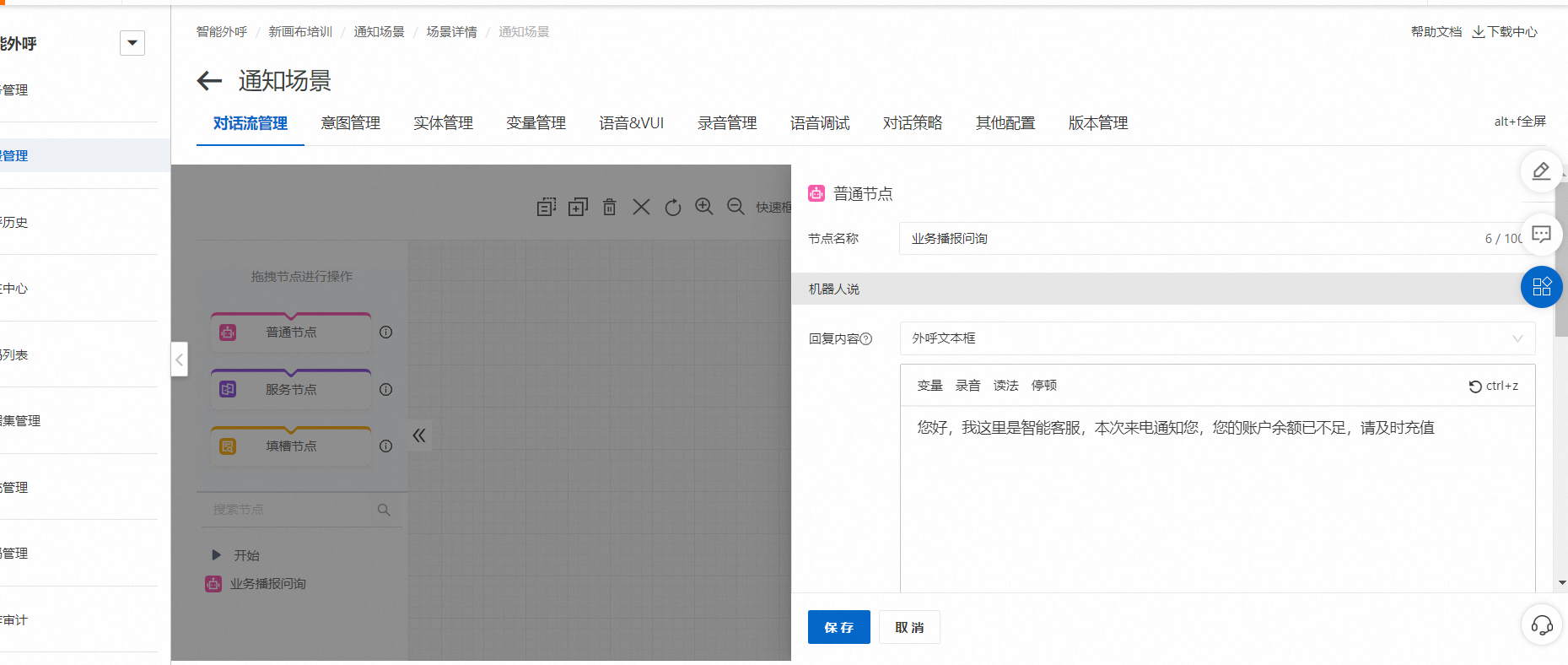1568x665 pixels.
Task: Click the copy node toolbar icon
Action: click(547, 207)
